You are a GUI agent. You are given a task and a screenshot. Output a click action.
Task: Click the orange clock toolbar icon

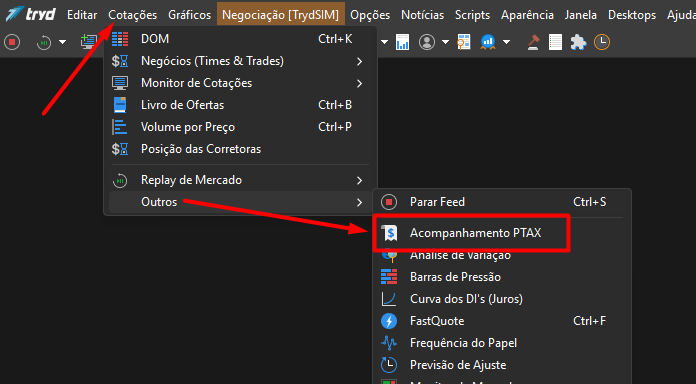point(602,42)
